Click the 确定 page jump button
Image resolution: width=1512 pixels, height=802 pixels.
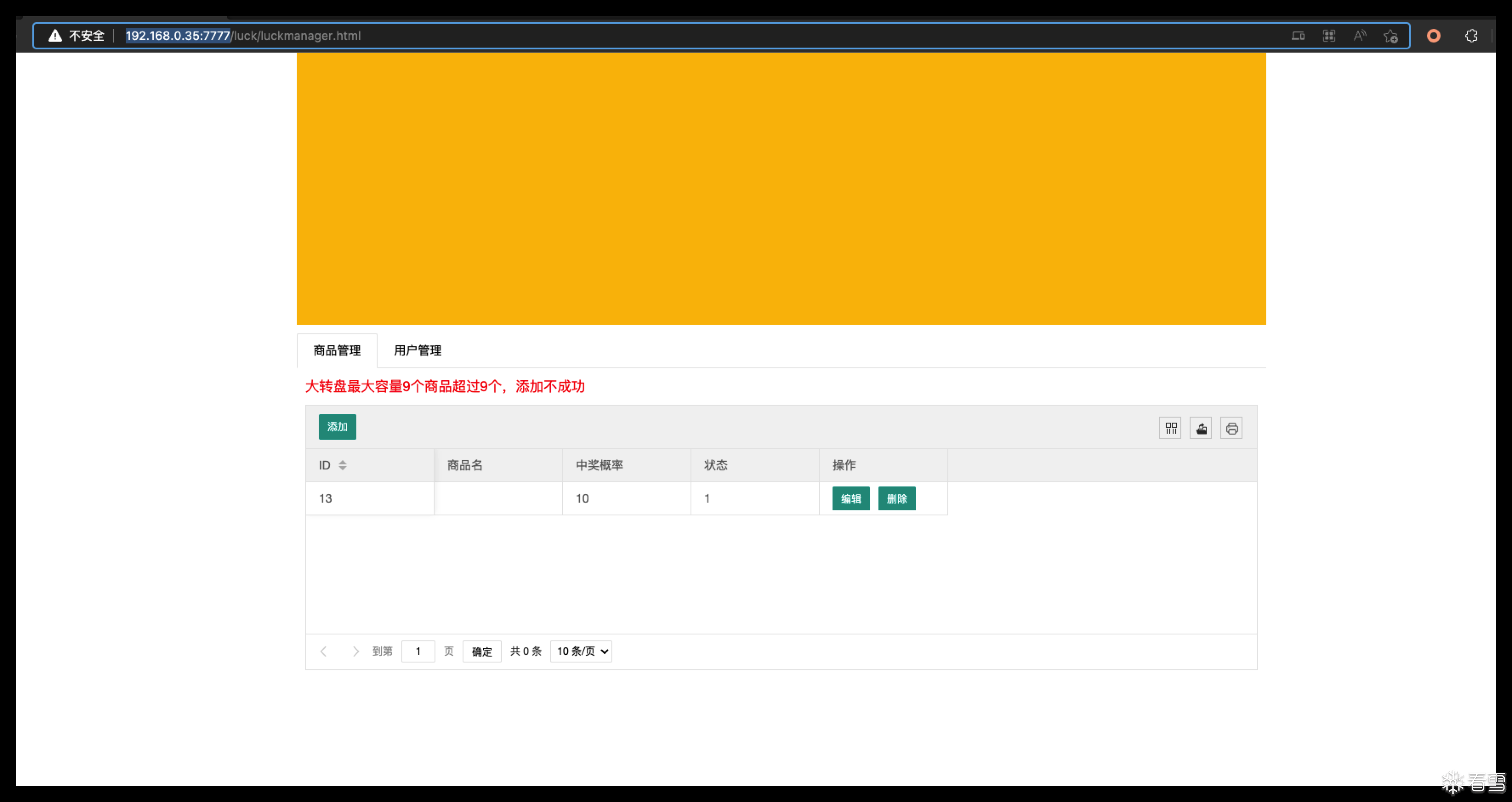[482, 651]
